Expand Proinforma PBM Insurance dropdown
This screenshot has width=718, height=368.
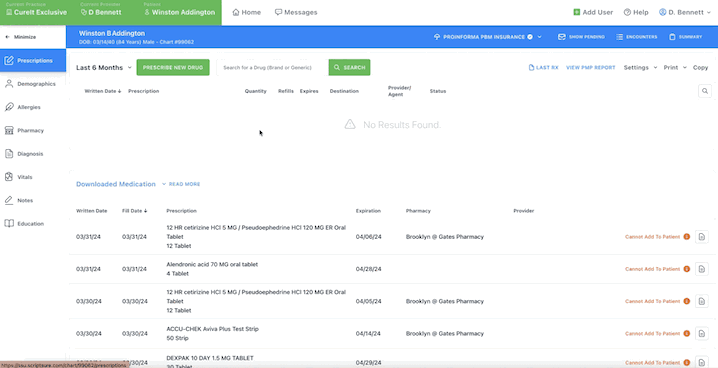[488, 37]
